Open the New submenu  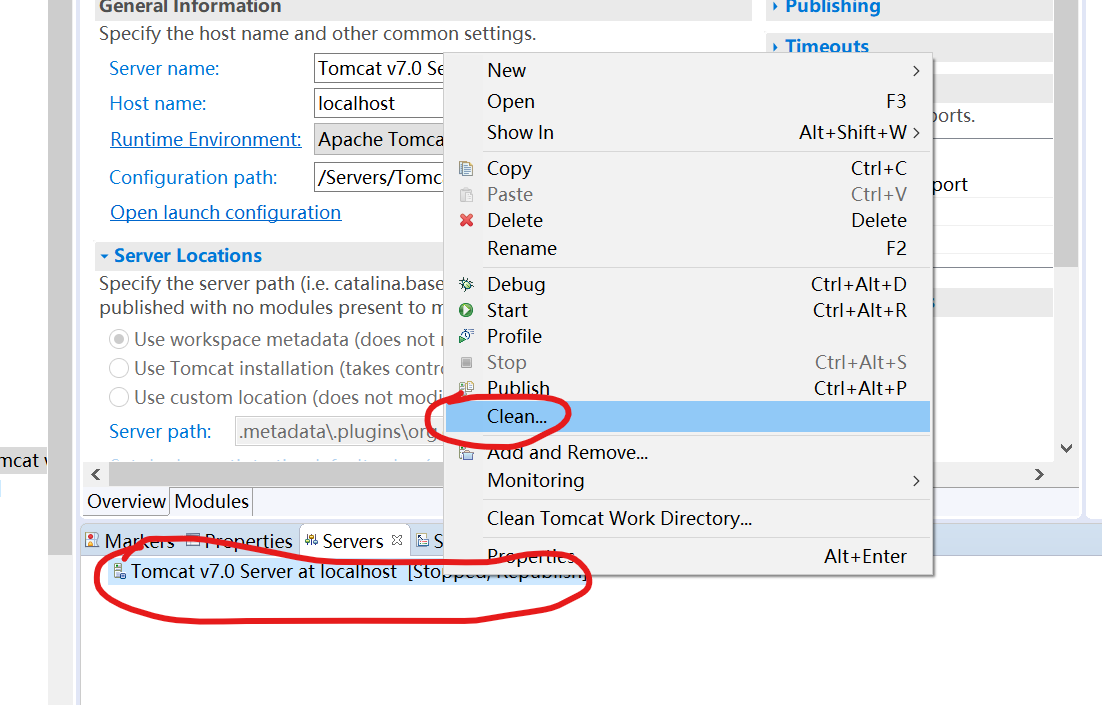coord(688,70)
